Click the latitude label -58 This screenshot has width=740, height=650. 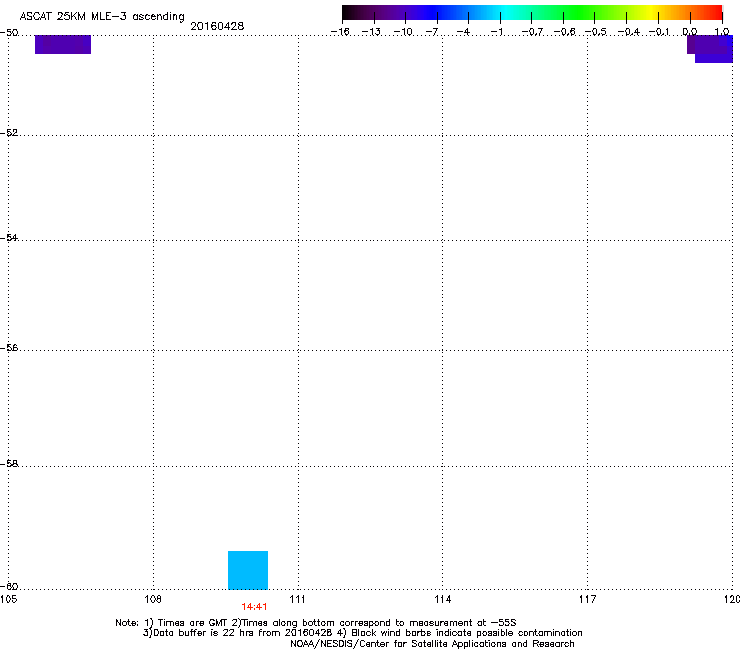point(9,464)
